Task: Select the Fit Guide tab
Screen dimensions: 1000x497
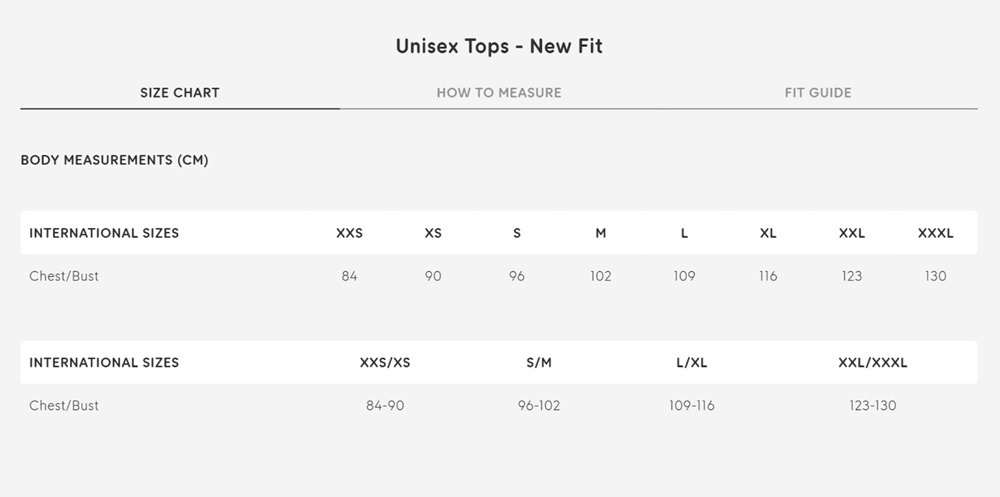Action: (x=818, y=93)
